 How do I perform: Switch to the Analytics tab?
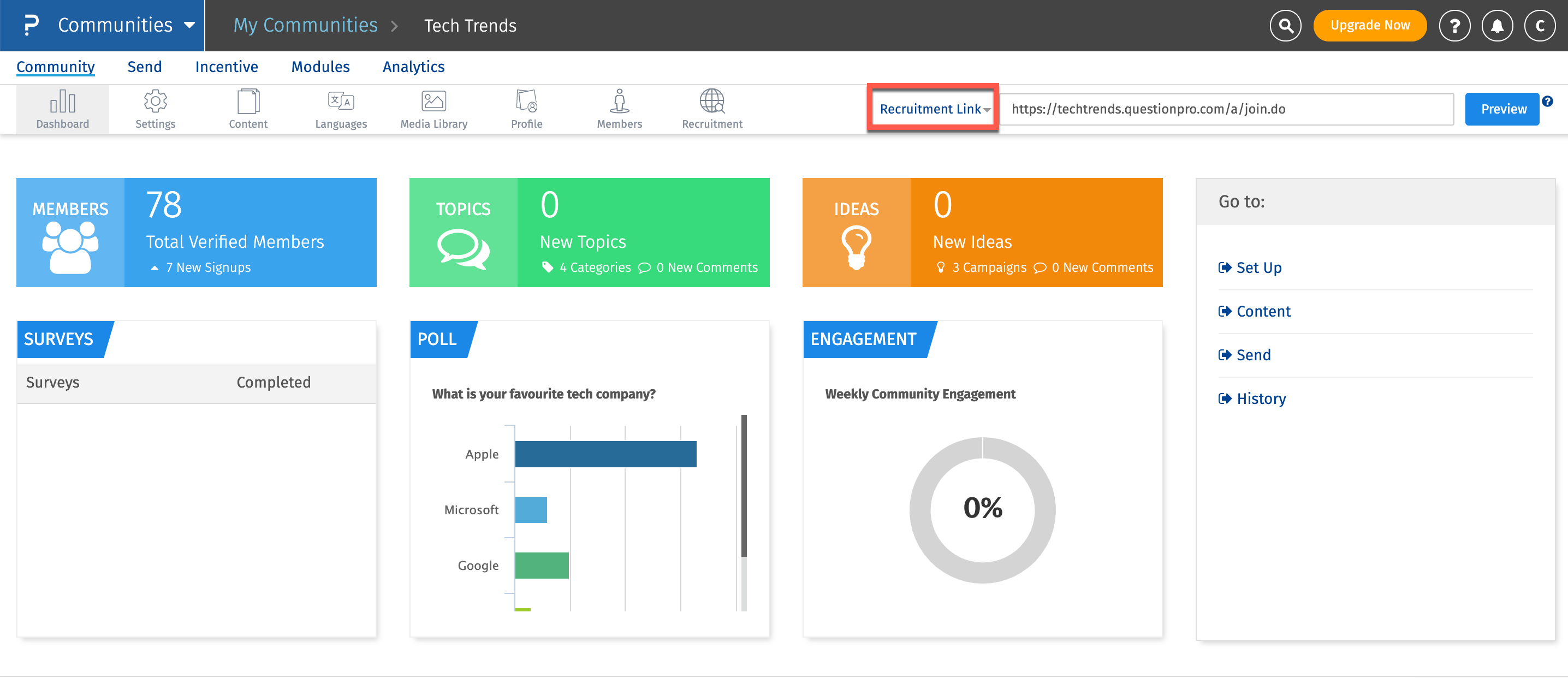[413, 67]
